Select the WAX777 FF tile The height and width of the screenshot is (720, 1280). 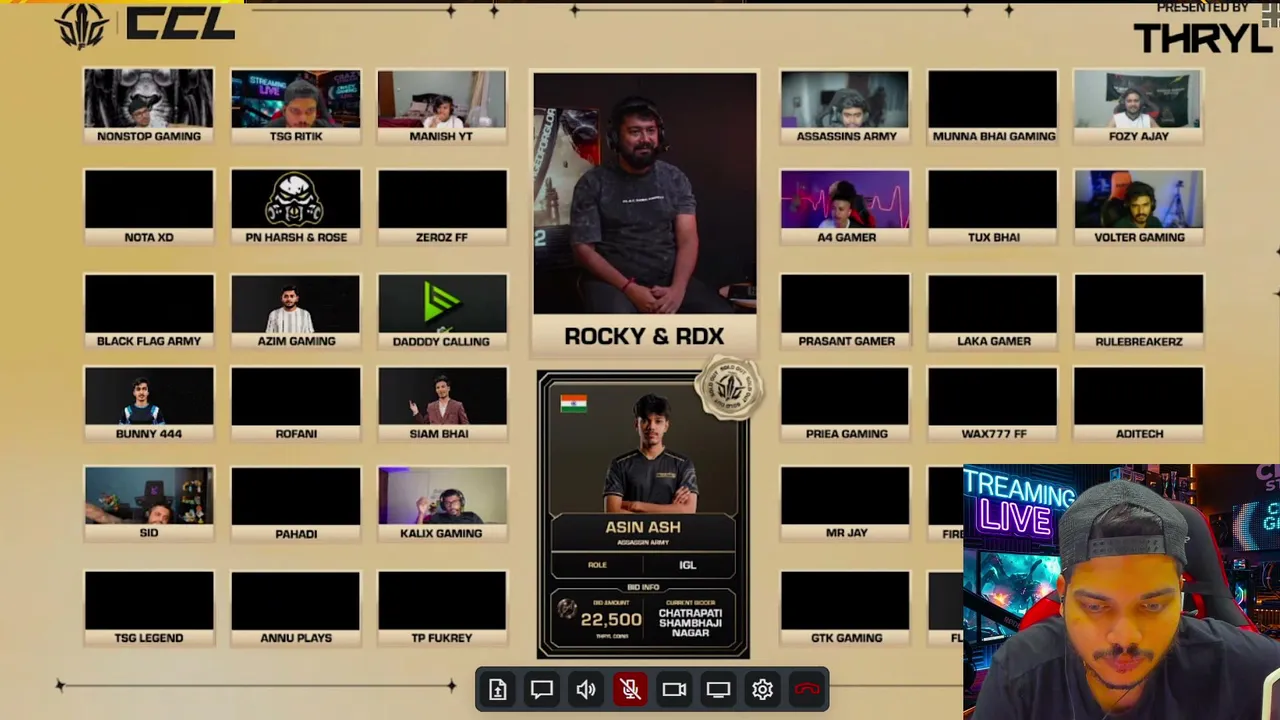tap(993, 404)
